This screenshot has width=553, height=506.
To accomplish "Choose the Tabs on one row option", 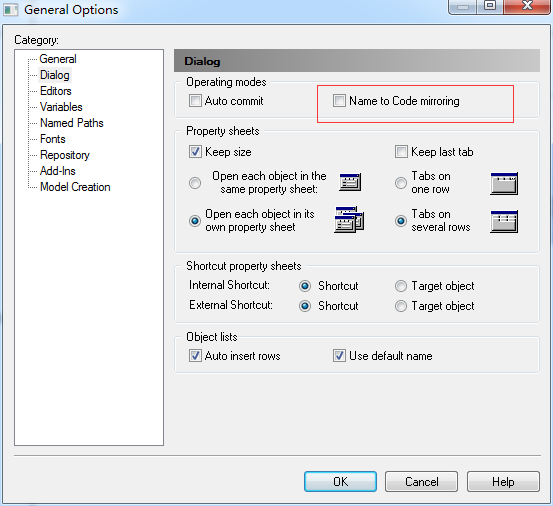I will pos(401,183).
